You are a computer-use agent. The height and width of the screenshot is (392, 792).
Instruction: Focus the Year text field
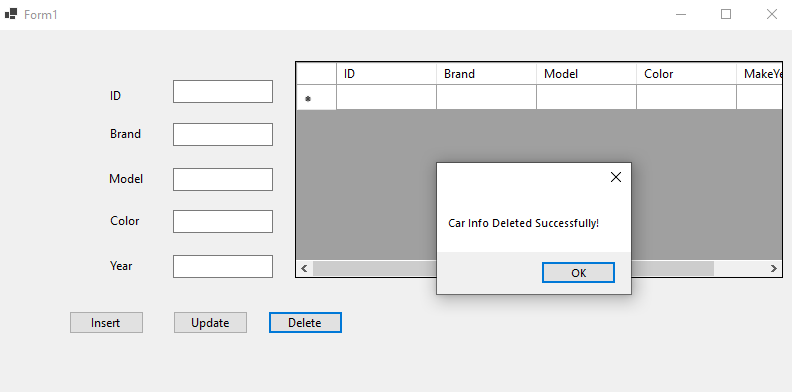click(223, 266)
